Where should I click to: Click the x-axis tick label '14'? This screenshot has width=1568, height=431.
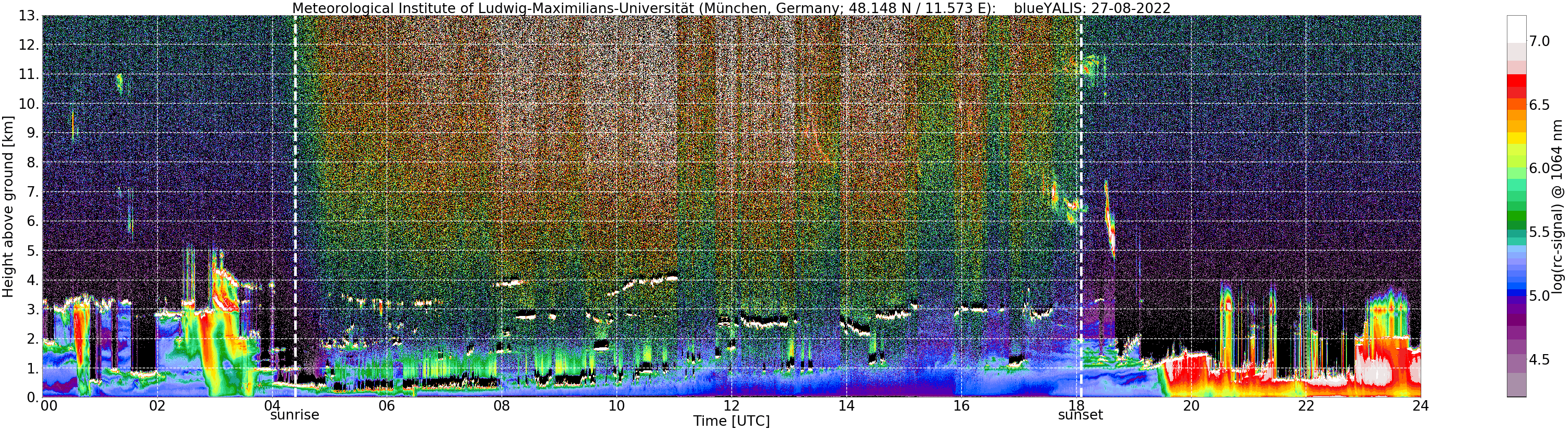(846, 406)
